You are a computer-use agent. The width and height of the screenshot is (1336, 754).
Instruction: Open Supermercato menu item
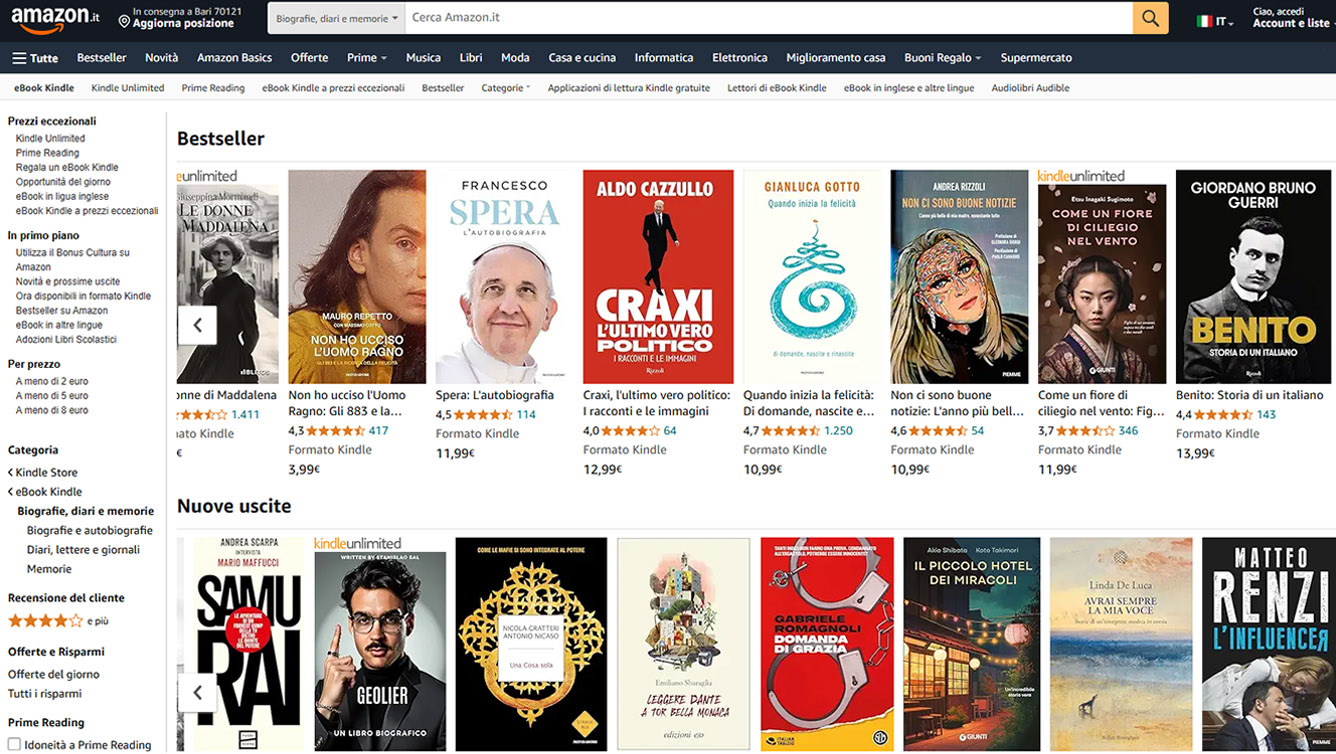(x=1036, y=58)
